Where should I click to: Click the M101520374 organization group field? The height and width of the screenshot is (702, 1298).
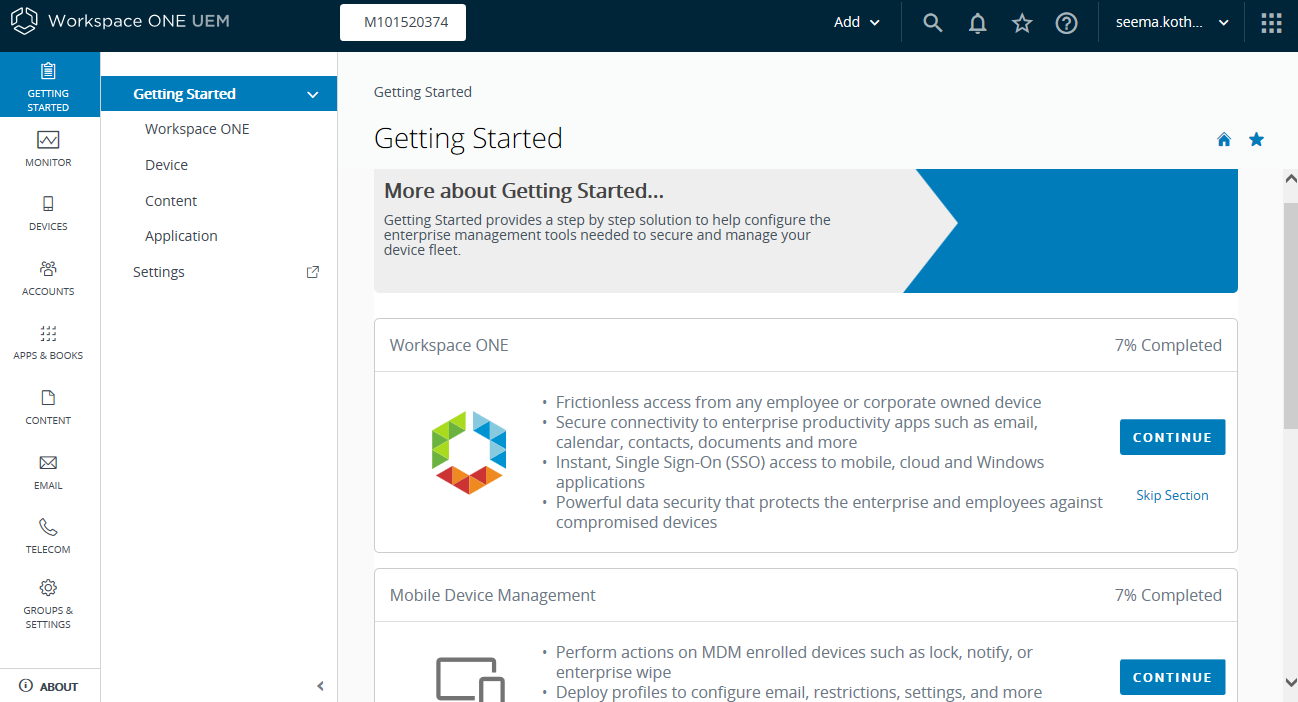403,22
